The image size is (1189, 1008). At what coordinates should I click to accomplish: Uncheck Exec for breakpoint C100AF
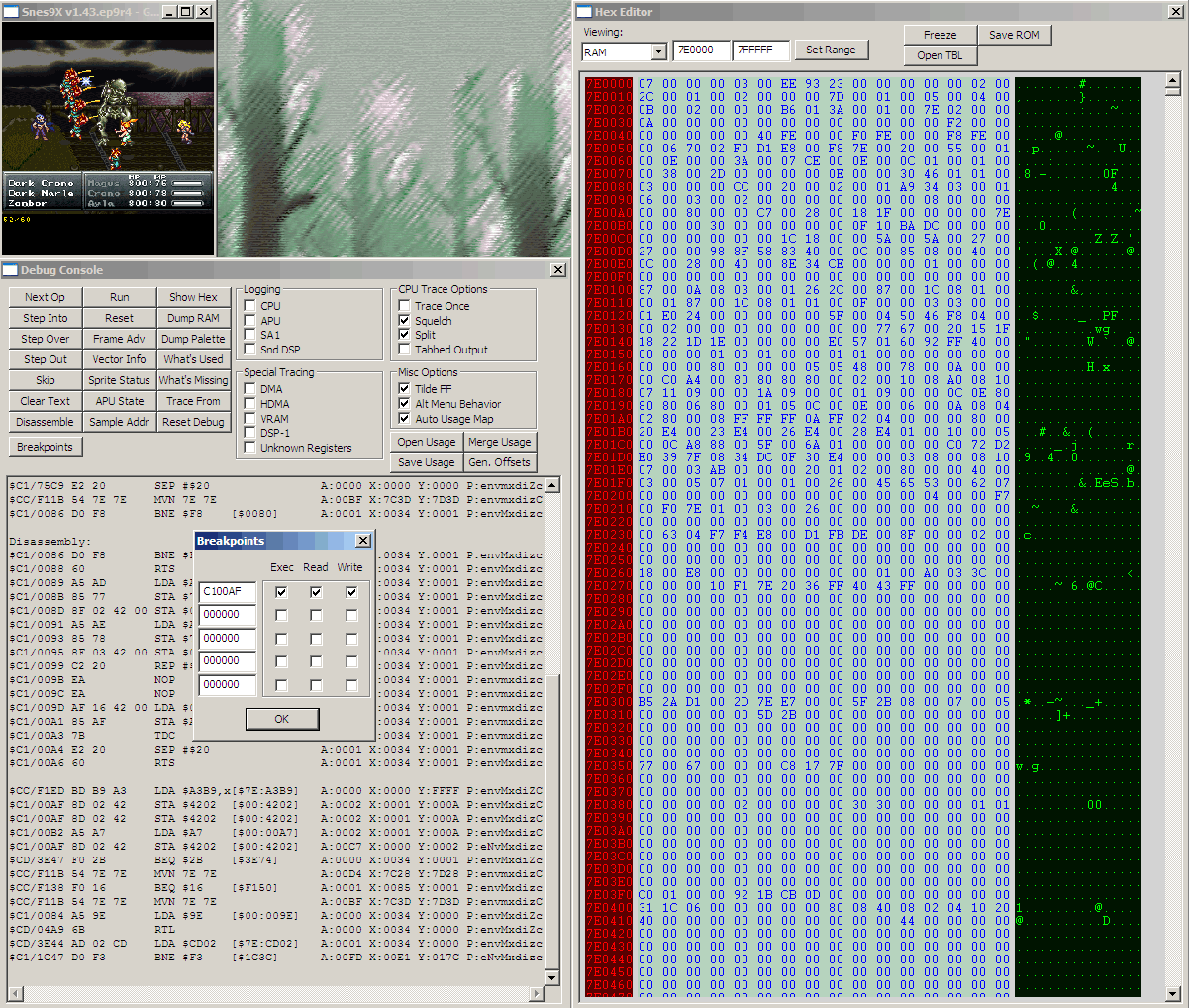[x=282, y=592]
